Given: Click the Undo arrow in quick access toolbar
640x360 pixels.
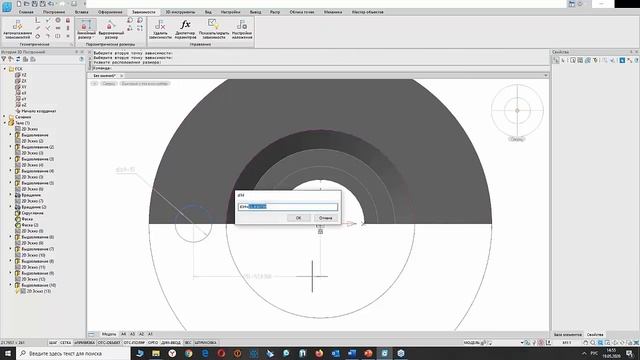Looking at the screenshot, I should [51, 4].
